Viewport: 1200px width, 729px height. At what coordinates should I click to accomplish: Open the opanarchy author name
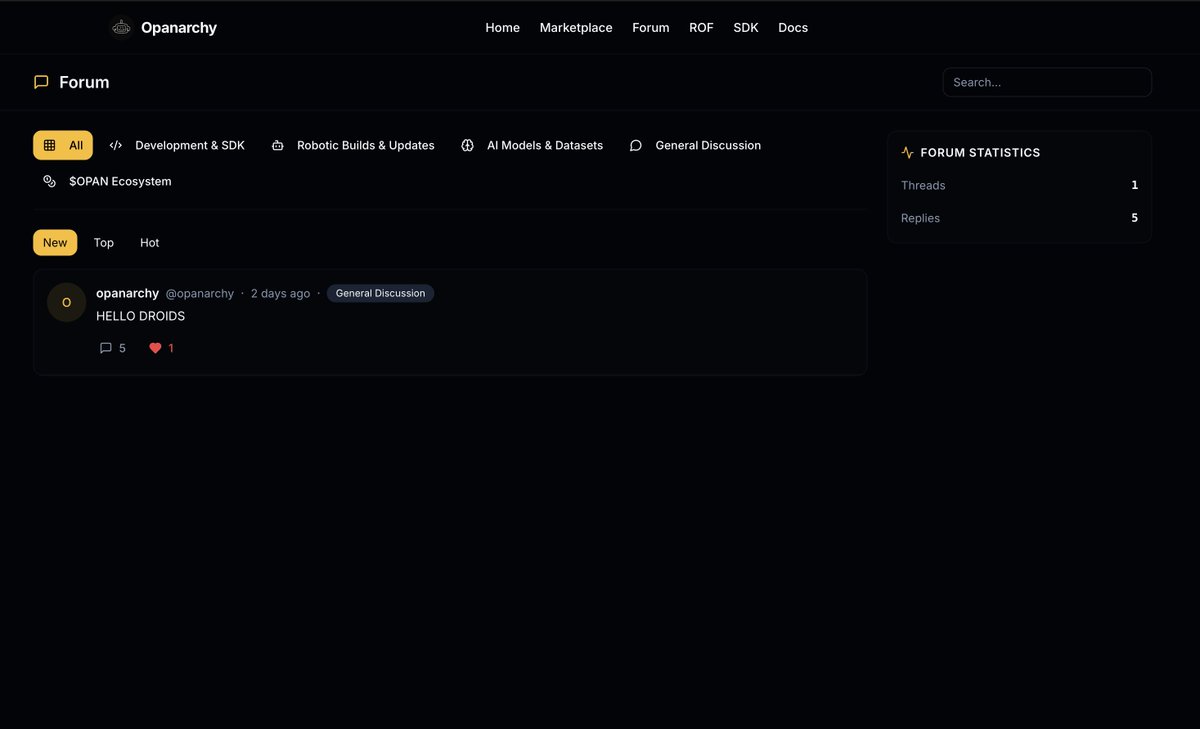click(127, 293)
